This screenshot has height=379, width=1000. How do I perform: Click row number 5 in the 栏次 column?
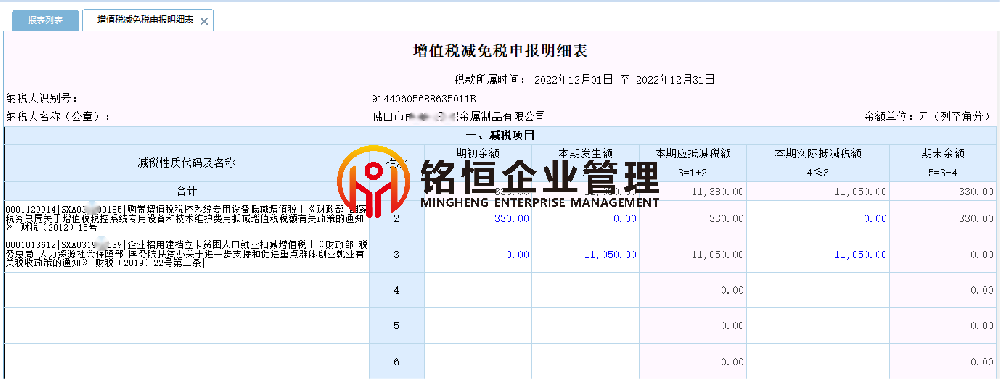tap(397, 326)
